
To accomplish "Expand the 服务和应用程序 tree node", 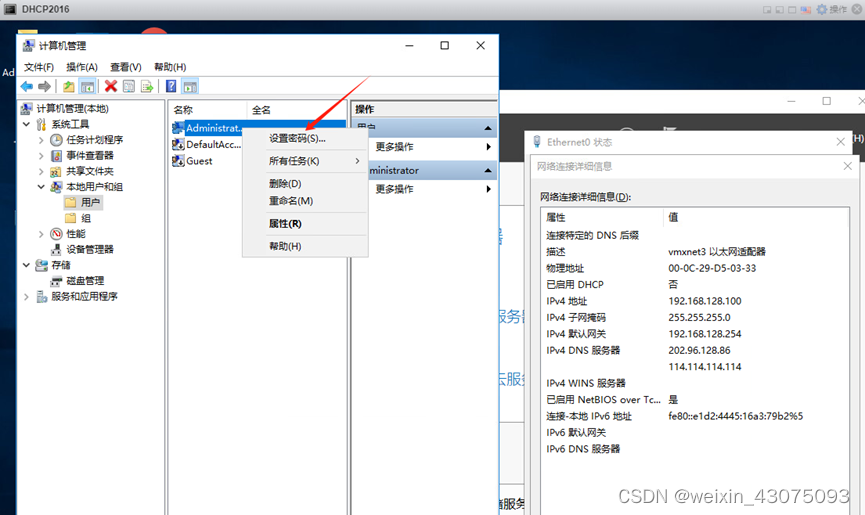I will pos(26,297).
